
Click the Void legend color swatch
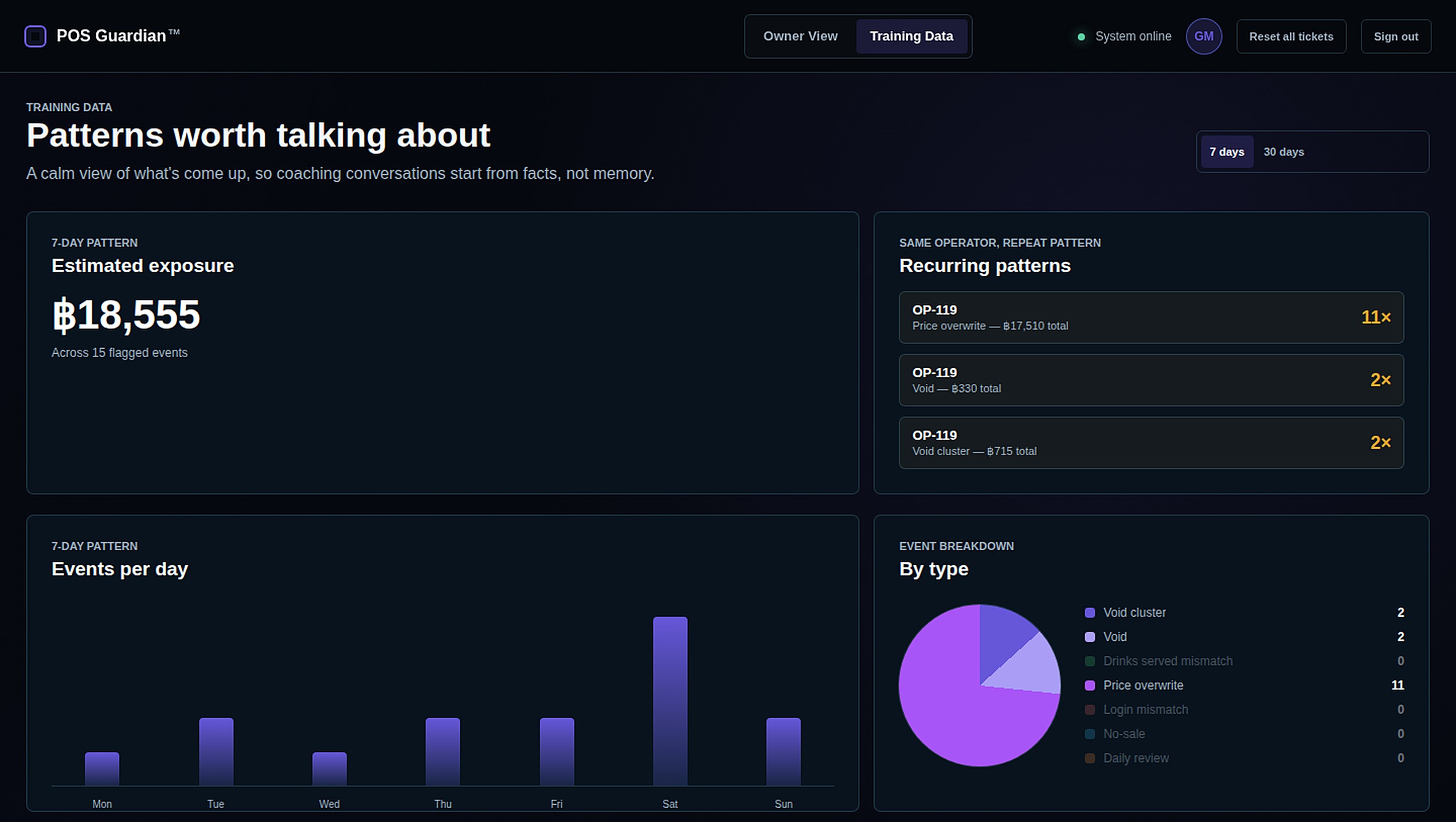click(x=1089, y=637)
